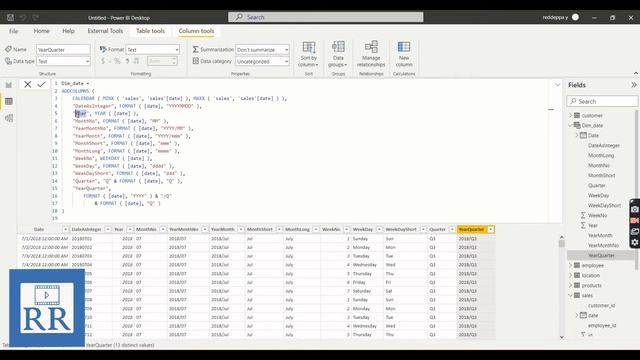Apply currency format dollar icon

103,61
